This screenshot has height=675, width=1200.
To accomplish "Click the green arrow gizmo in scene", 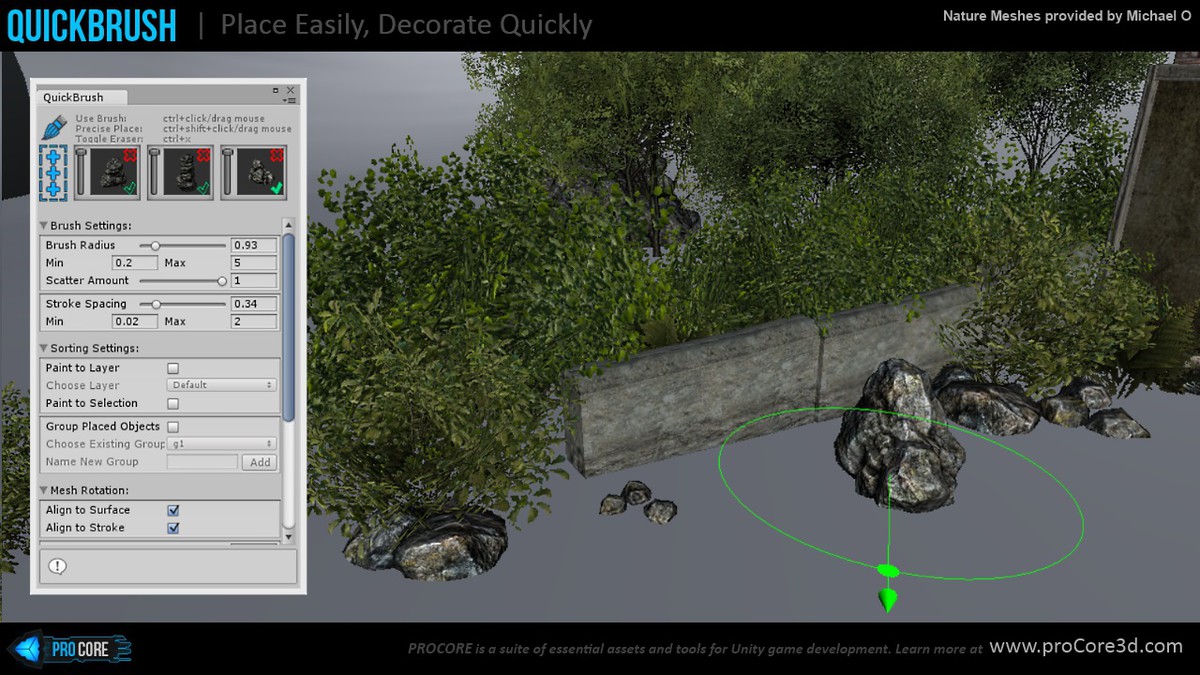I will [x=887, y=600].
